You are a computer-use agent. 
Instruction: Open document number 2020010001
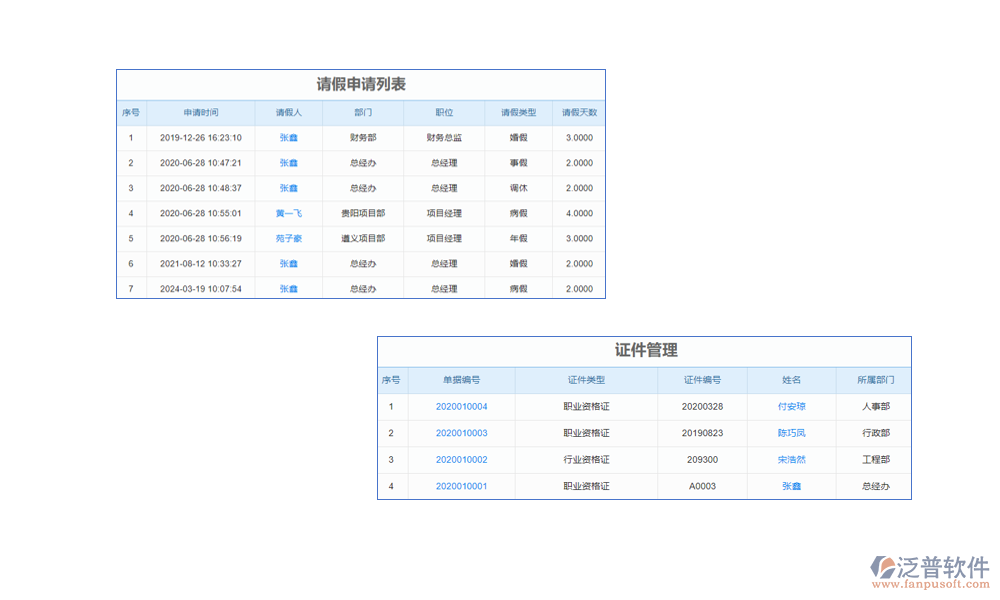click(461, 486)
